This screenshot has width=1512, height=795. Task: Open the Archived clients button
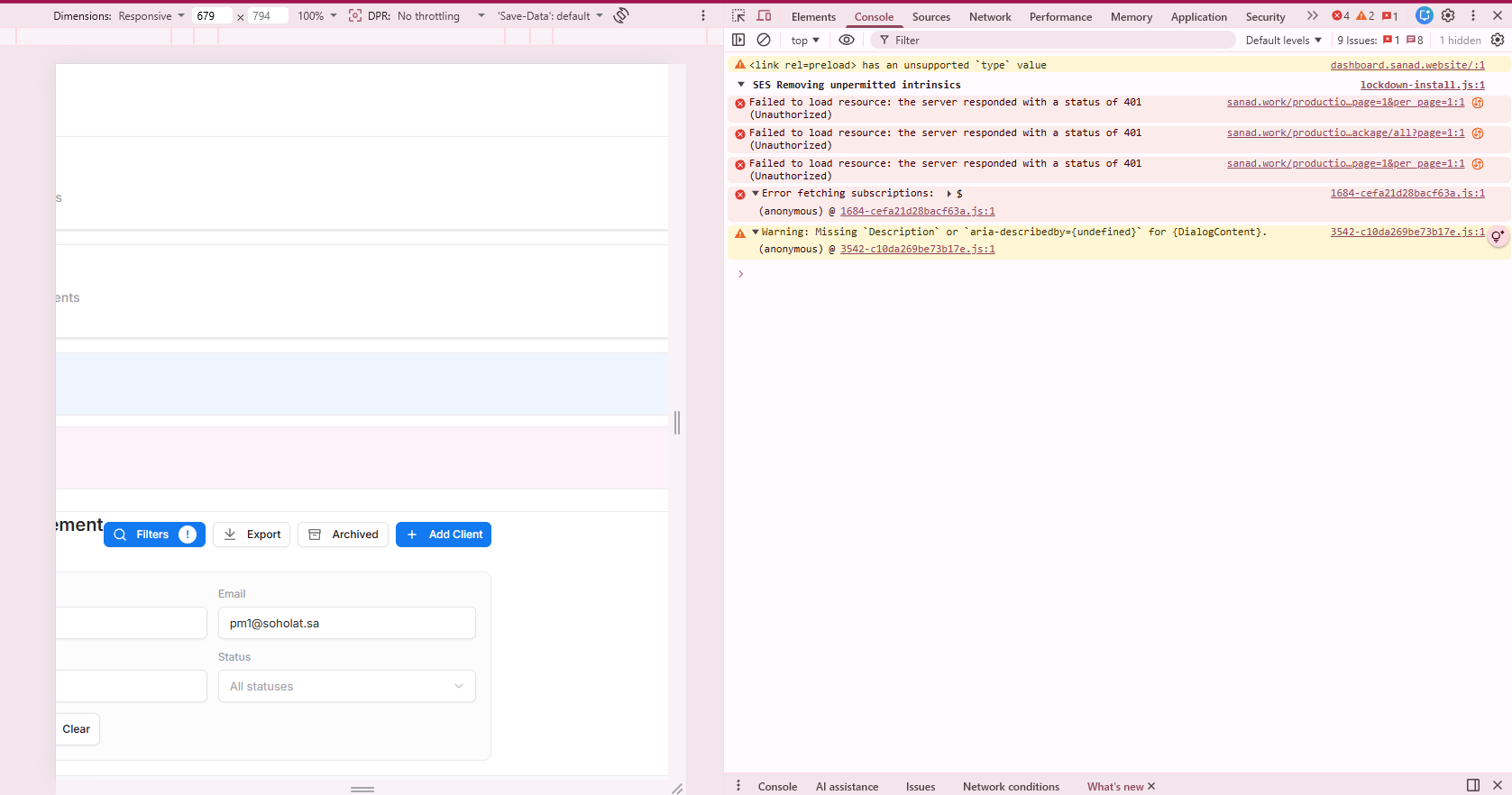point(344,535)
